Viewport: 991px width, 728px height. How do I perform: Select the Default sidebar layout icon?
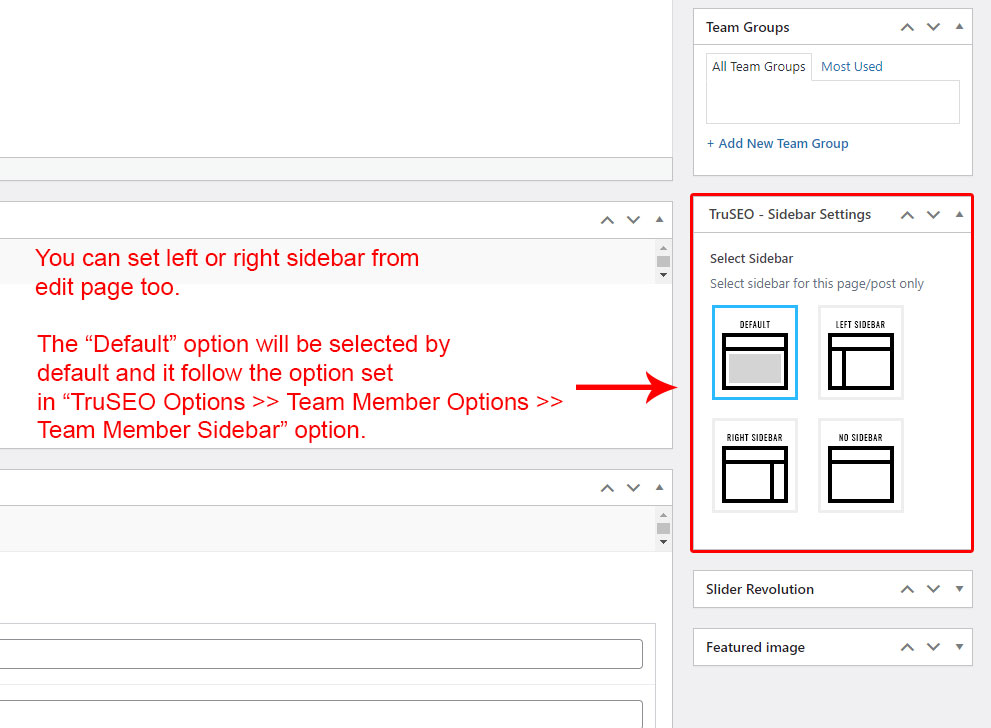pos(755,353)
